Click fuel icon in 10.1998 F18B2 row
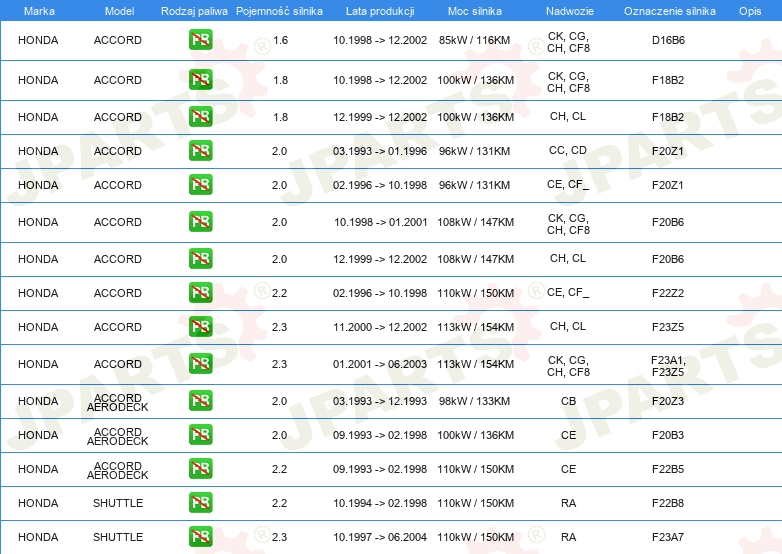 click(x=200, y=80)
